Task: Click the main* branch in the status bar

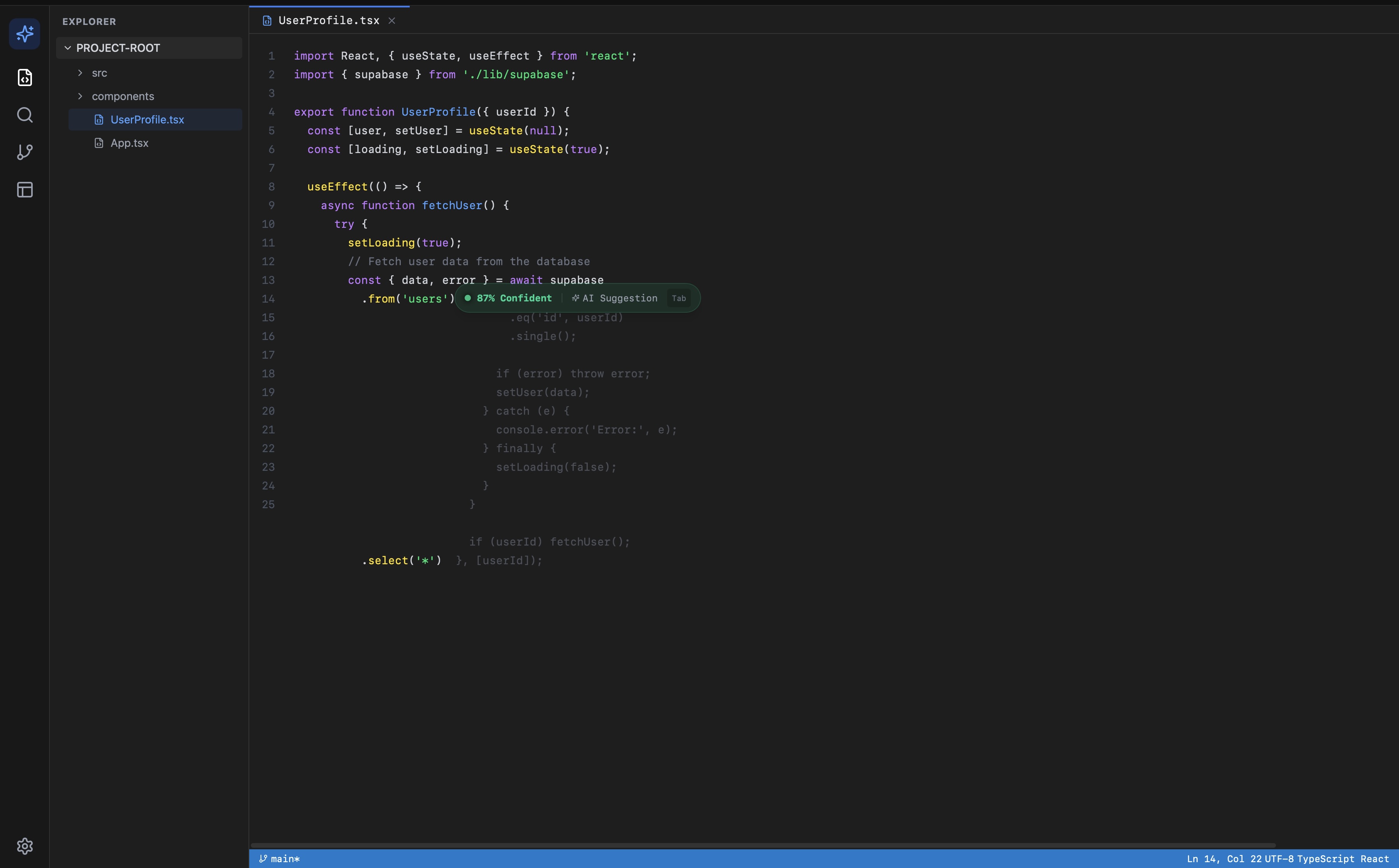Action: coord(285,858)
